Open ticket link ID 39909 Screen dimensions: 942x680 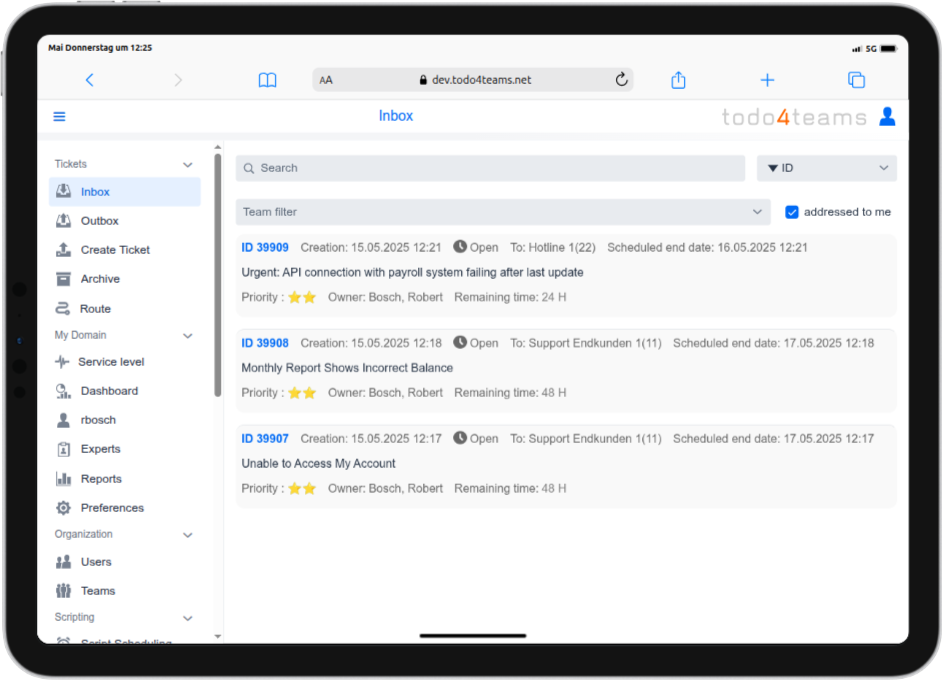click(x=265, y=247)
